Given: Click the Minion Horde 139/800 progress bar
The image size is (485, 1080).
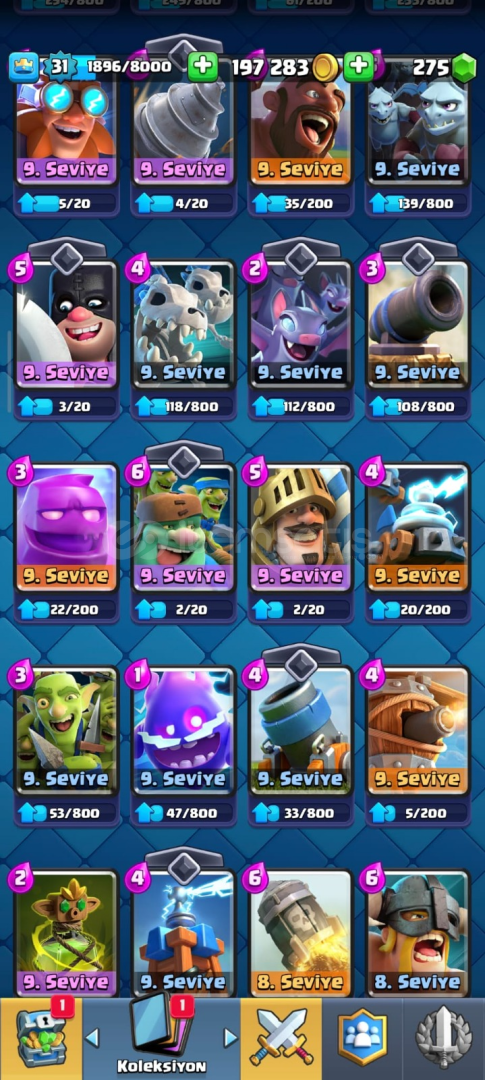Looking at the screenshot, I should [x=418, y=202].
